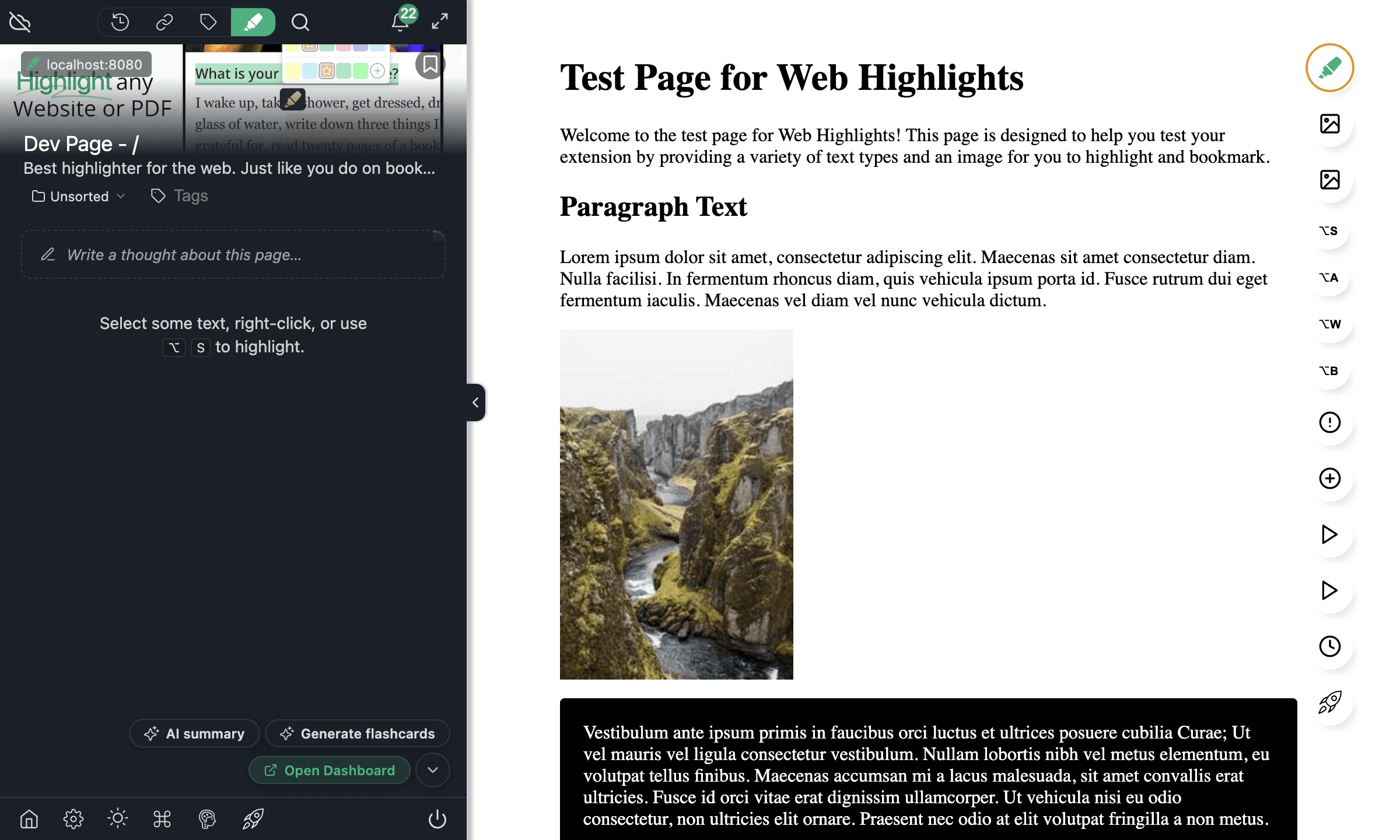Viewport: 1400px width, 840px height.
Task: Click the second play triangle icon
Action: coord(1330,590)
